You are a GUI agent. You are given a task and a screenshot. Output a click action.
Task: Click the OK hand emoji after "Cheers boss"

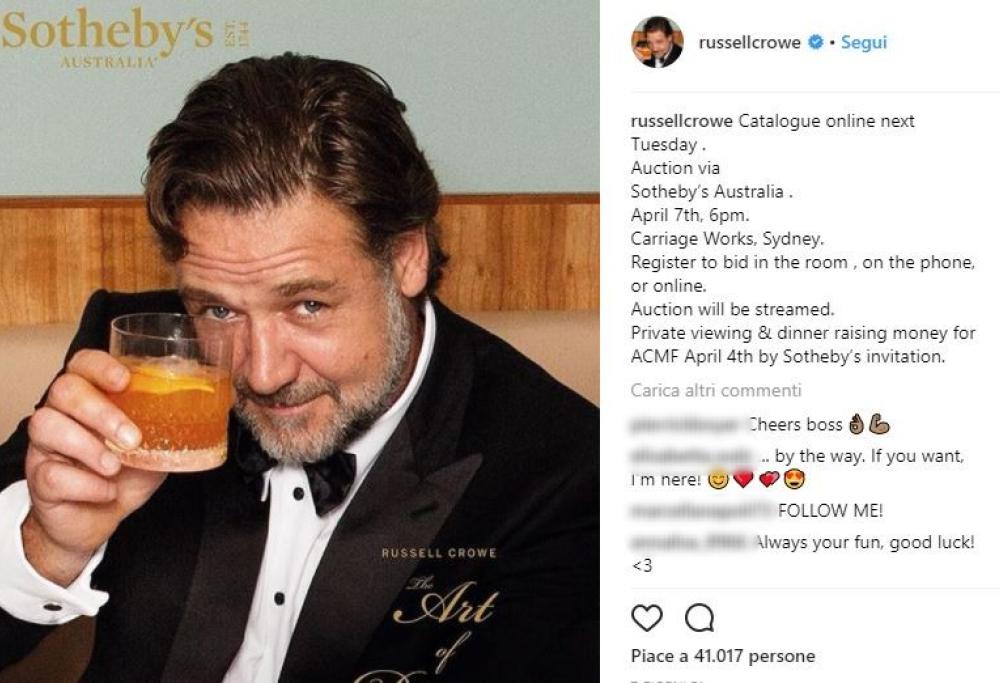[856, 425]
